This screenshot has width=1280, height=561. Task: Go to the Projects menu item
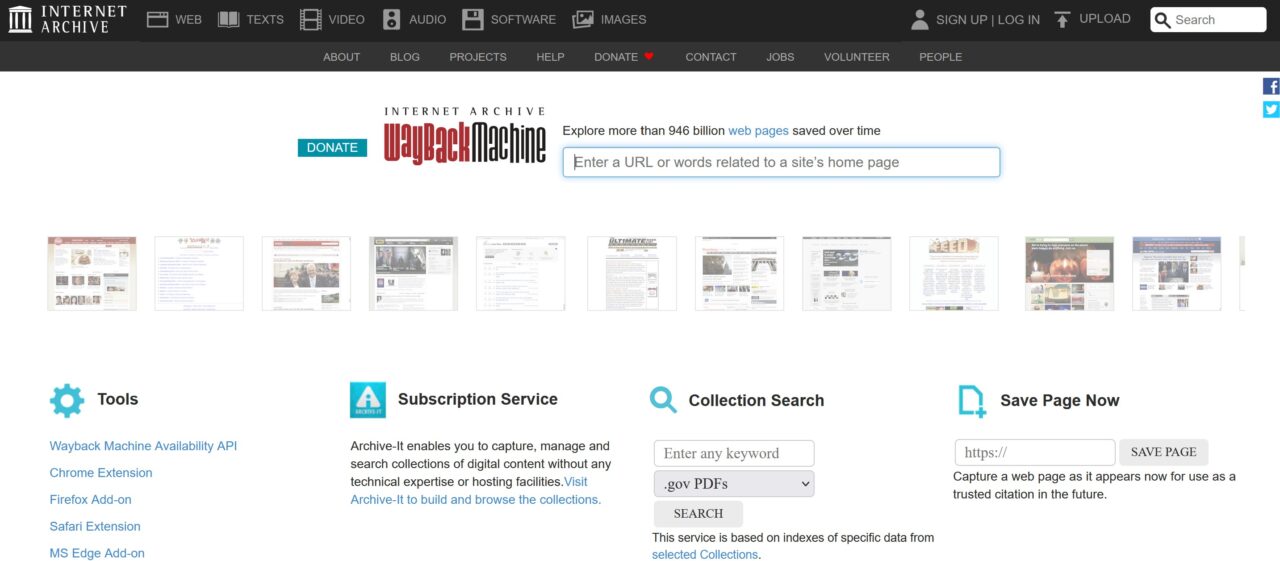pyautogui.click(x=478, y=57)
